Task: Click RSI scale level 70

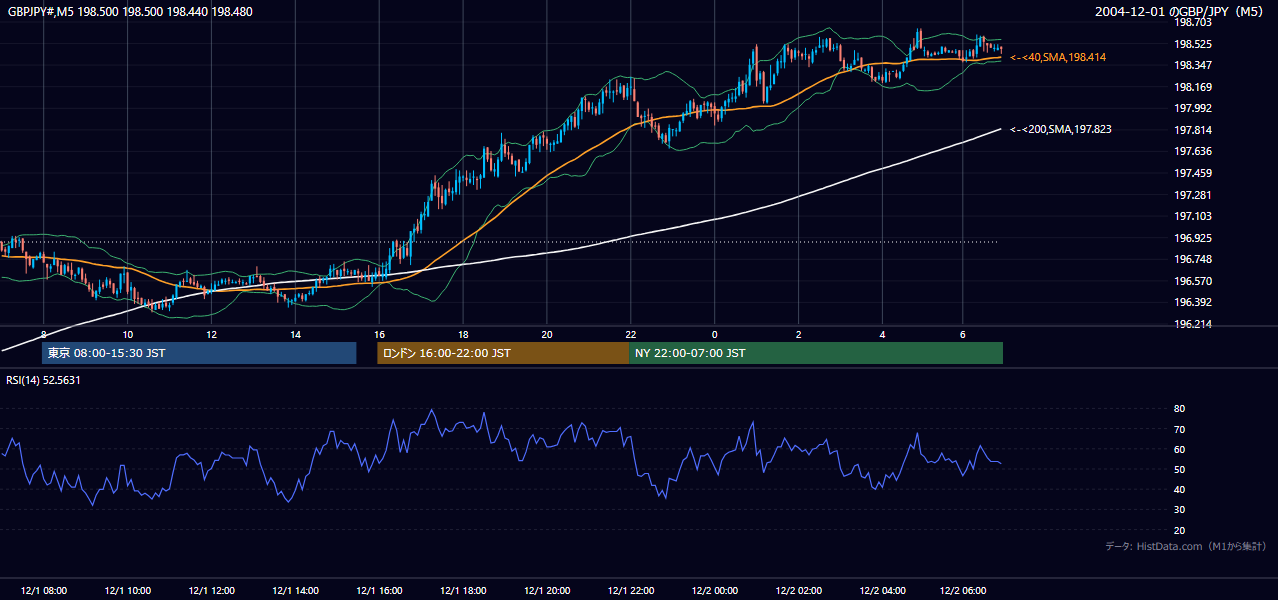Action: [1179, 429]
